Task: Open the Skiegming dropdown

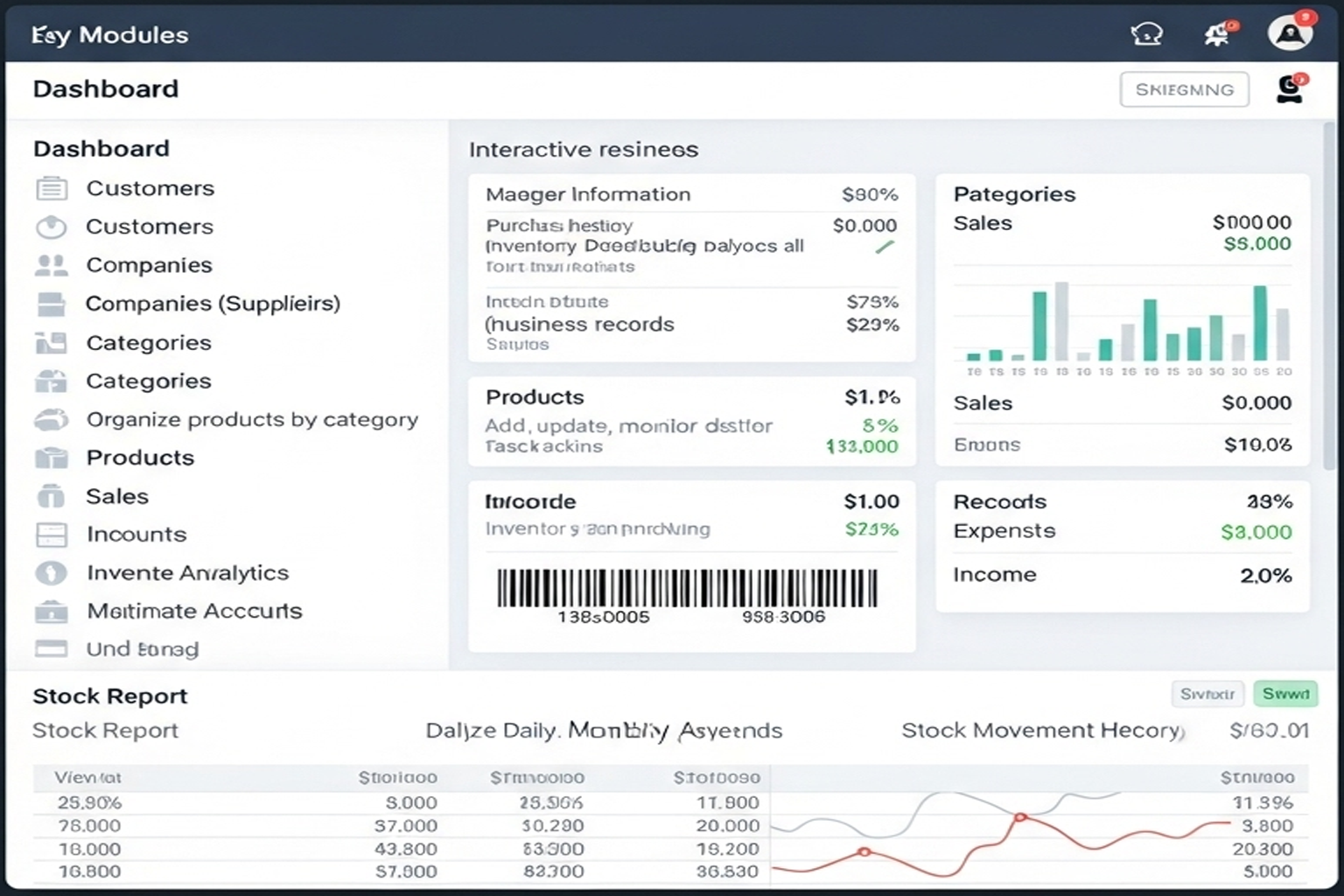Action: tap(1184, 88)
